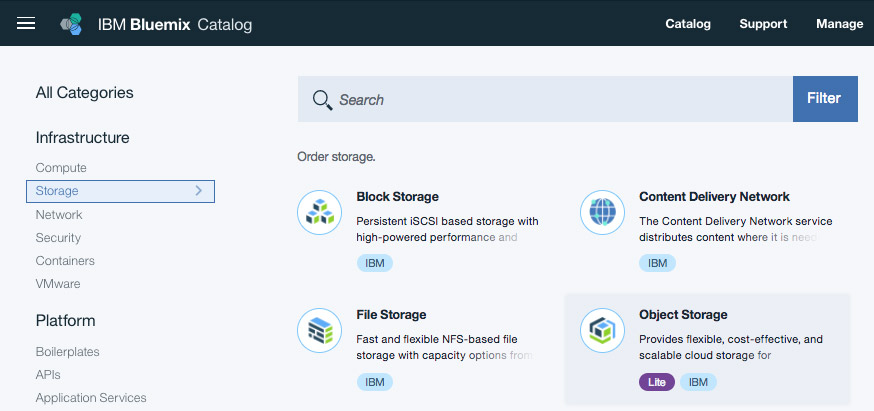Click the IBM tag under Block Storage
The height and width of the screenshot is (411, 874).
pos(375,263)
